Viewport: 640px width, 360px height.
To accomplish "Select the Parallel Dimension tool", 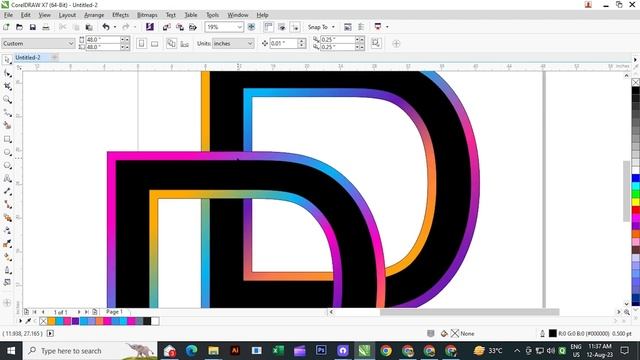I will tap(7, 191).
